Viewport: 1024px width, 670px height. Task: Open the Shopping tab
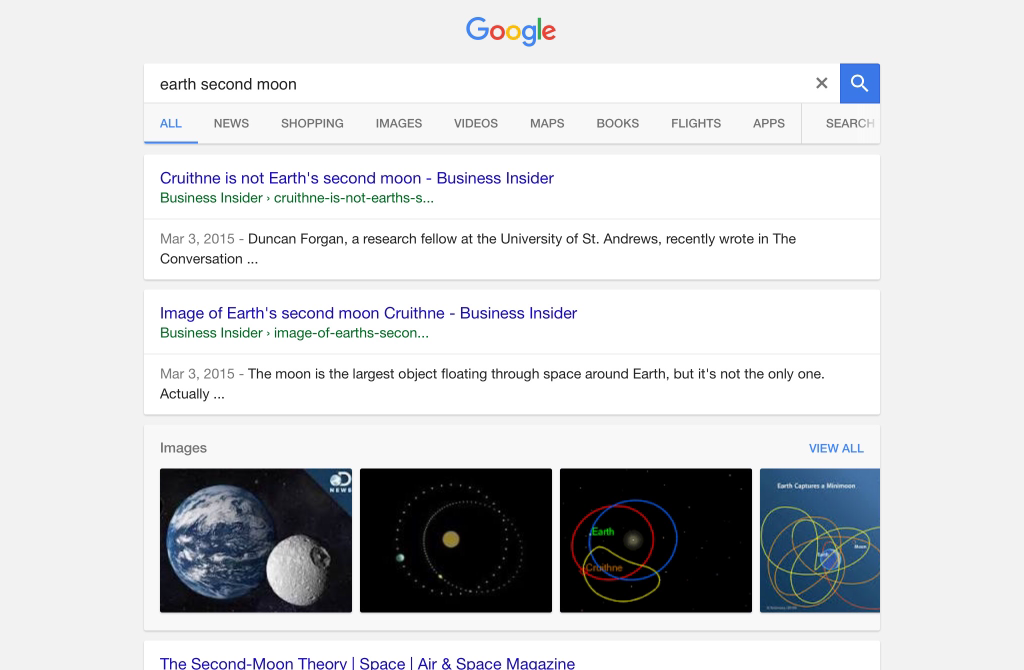coord(312,123)
